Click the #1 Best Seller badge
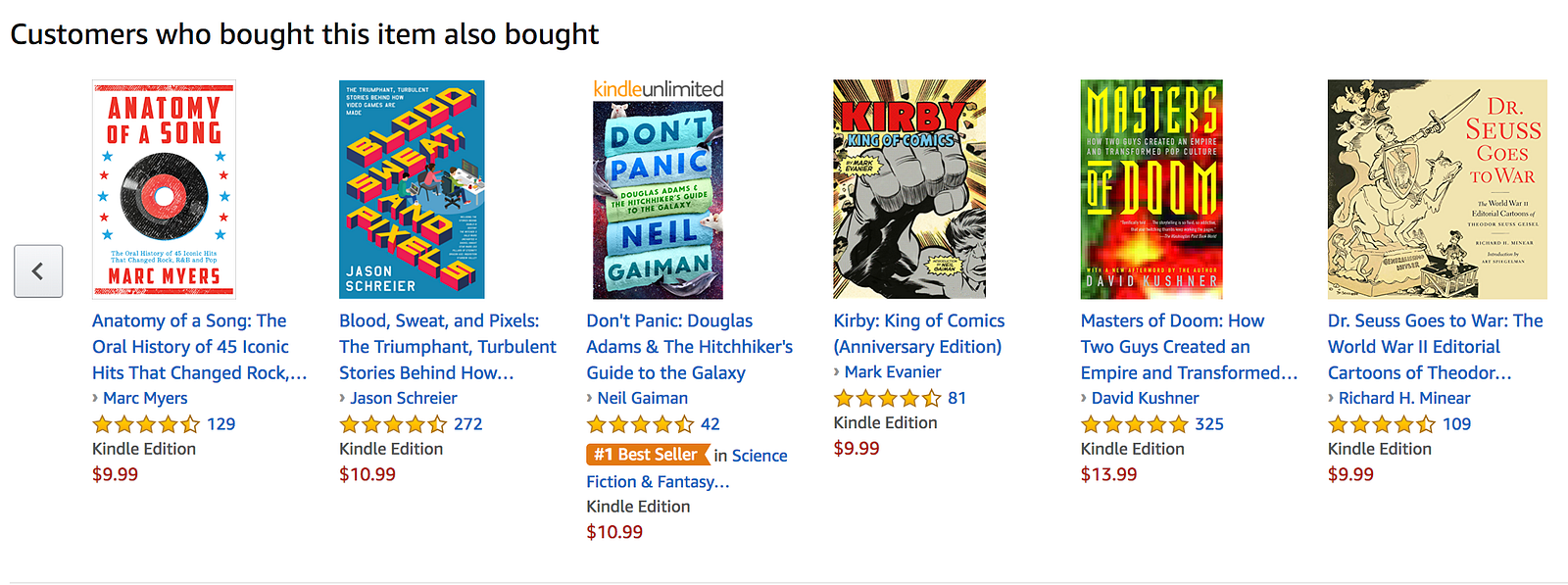This screenshot has height=585, width=1568. point(647,455)
